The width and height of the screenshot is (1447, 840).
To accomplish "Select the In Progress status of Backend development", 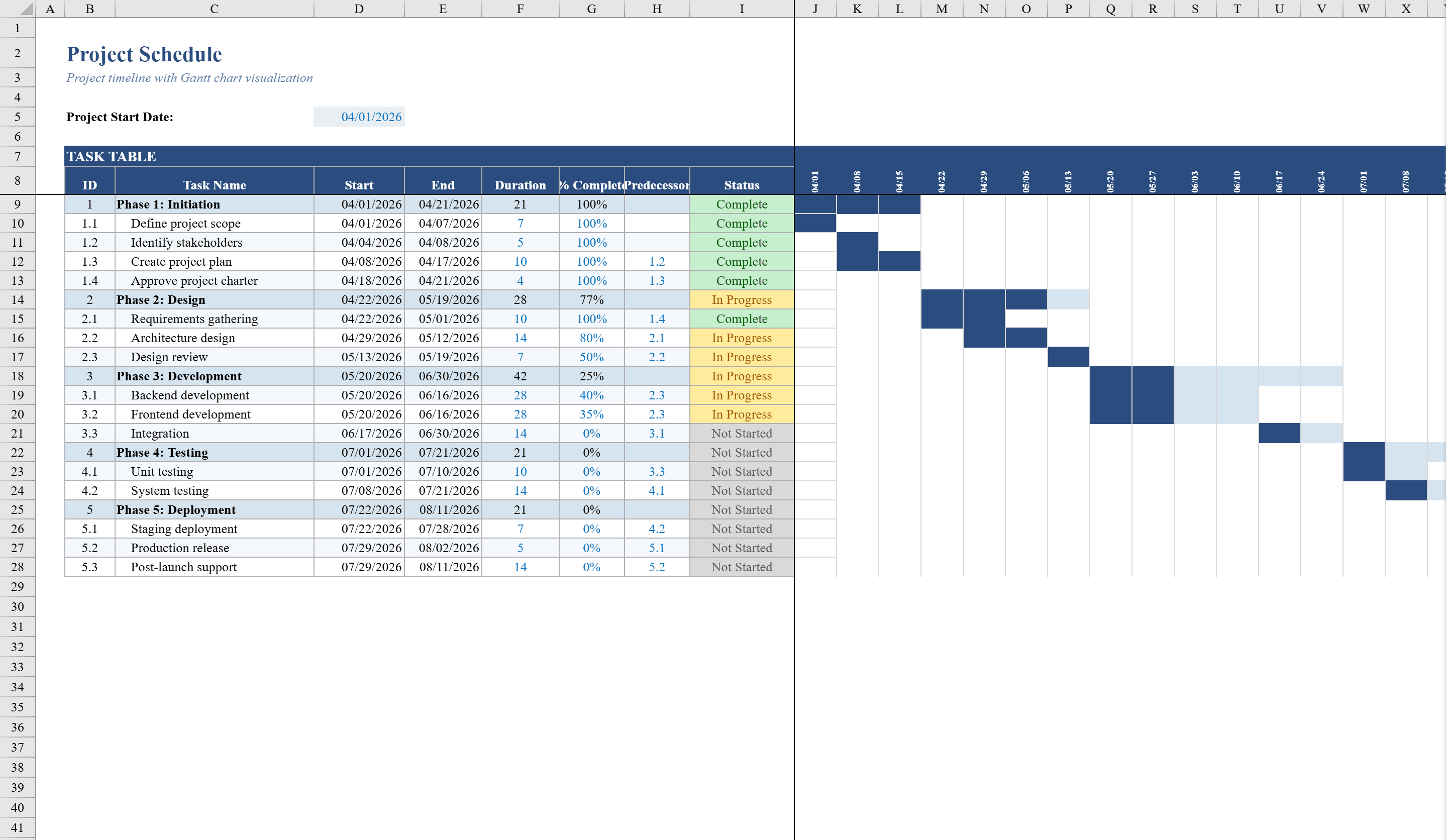I will point(741,395).
